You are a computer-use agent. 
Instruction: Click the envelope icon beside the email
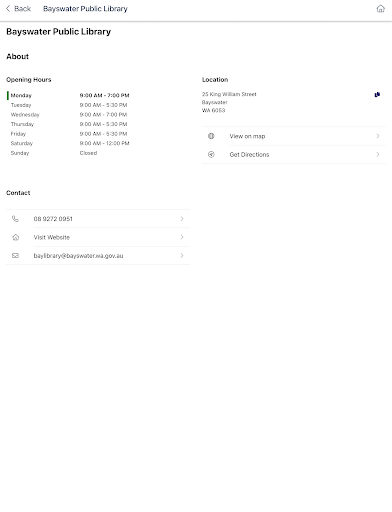[x=15, y=256]
